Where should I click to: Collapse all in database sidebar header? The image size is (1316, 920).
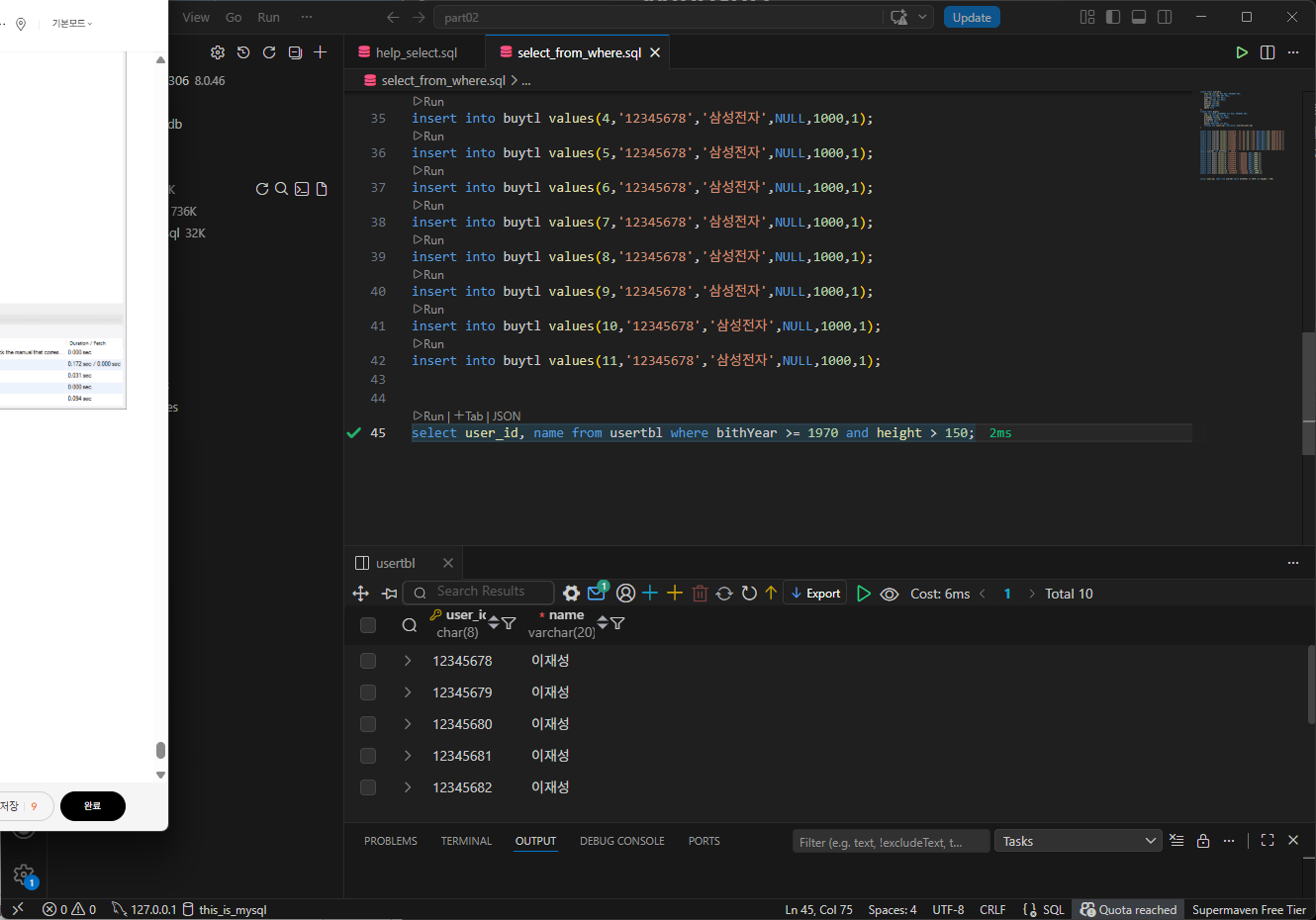(x=295, y=52)
